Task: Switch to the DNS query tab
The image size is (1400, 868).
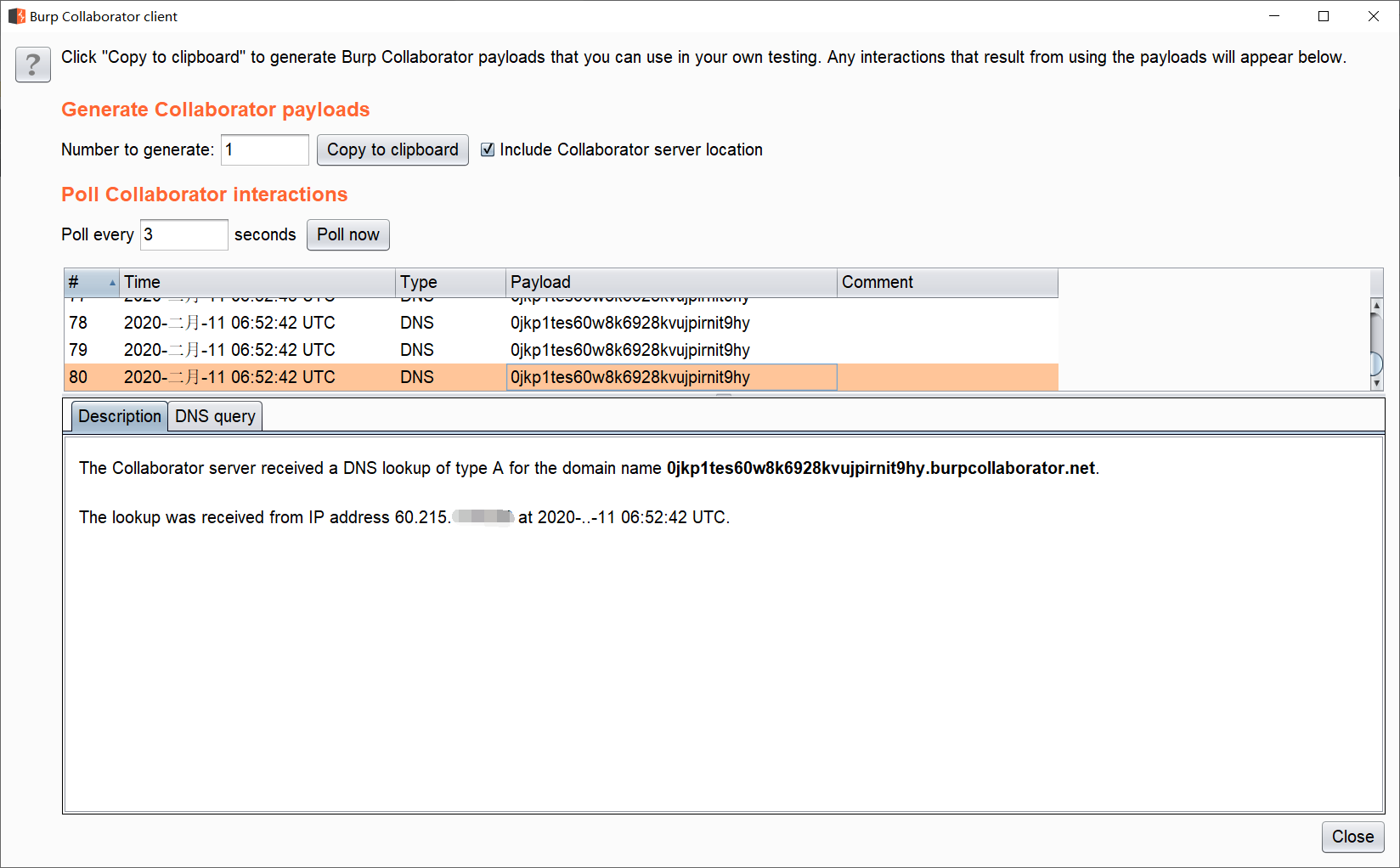Action: coord(215,416)
